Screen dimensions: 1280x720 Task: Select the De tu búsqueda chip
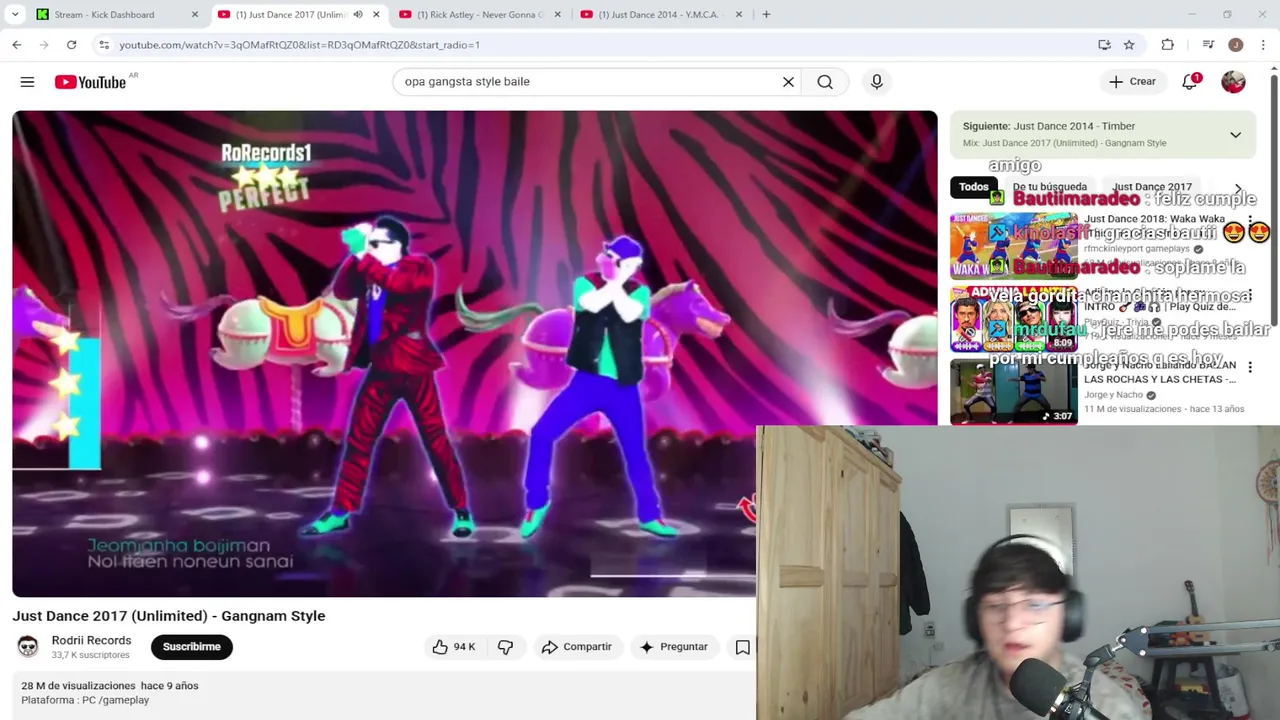coord(1049,187)
